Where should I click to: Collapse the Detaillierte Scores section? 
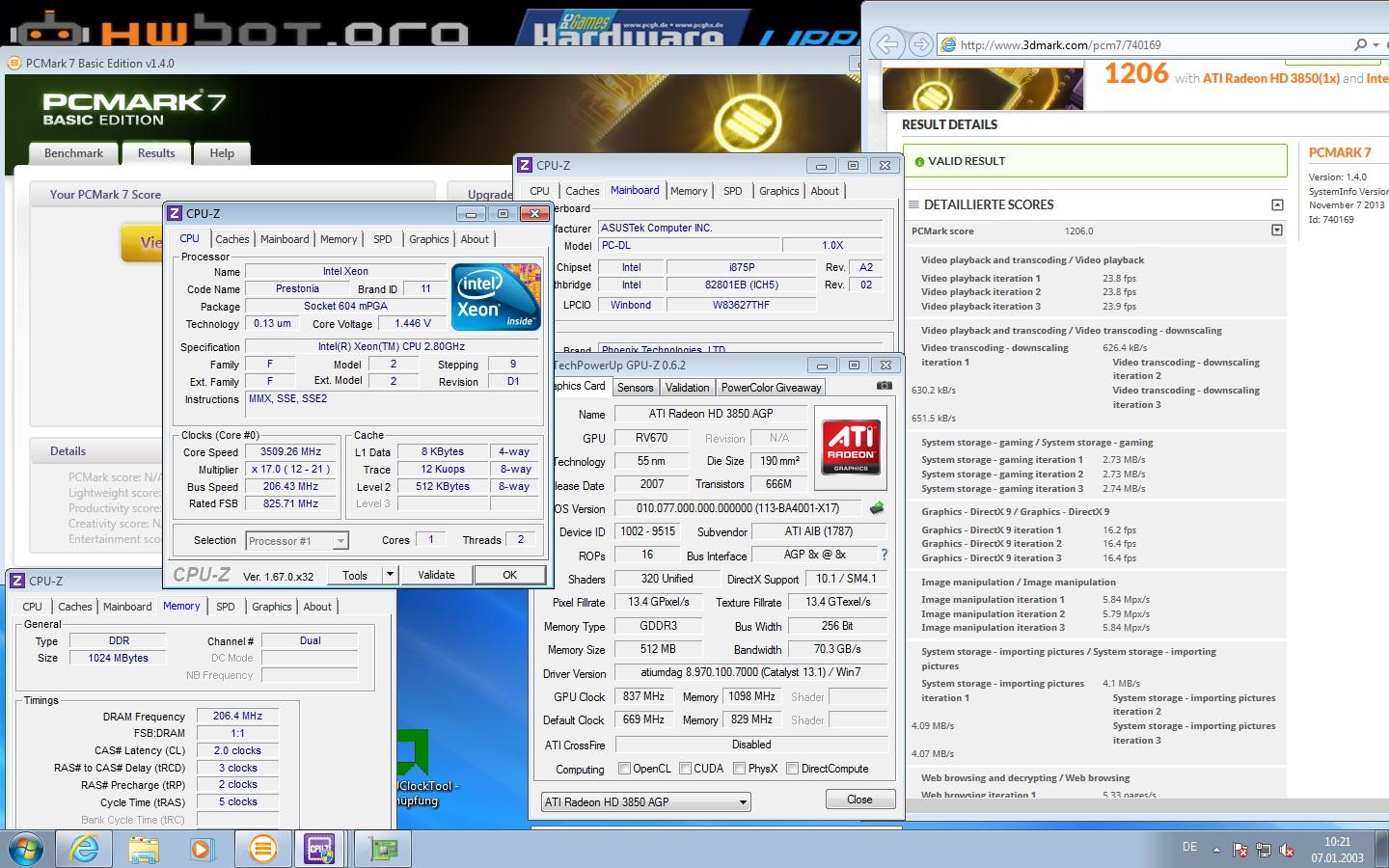click(x=1277, y=204)
